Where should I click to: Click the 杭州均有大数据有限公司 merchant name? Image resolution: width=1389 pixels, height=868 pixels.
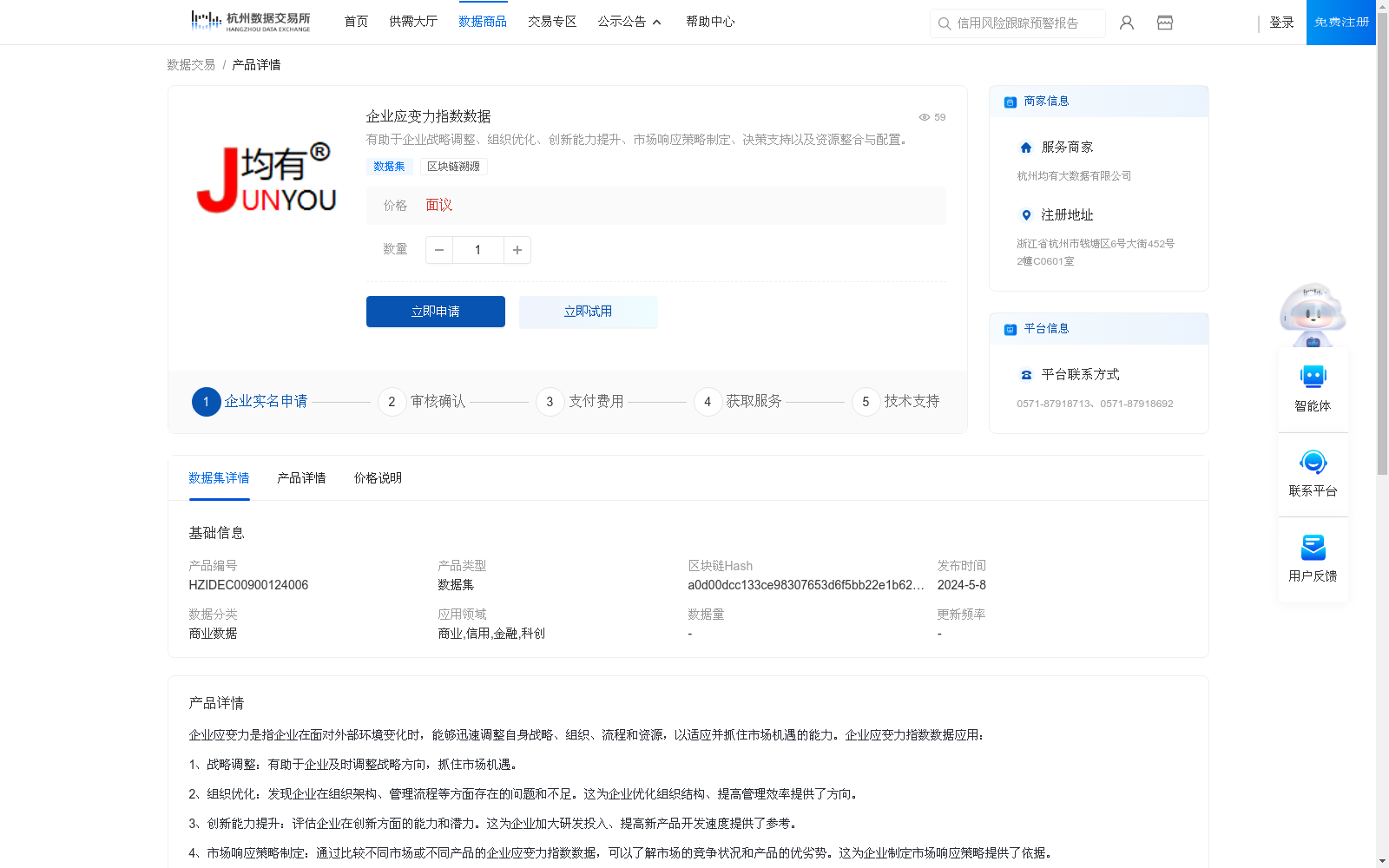tap(1074, 176)
